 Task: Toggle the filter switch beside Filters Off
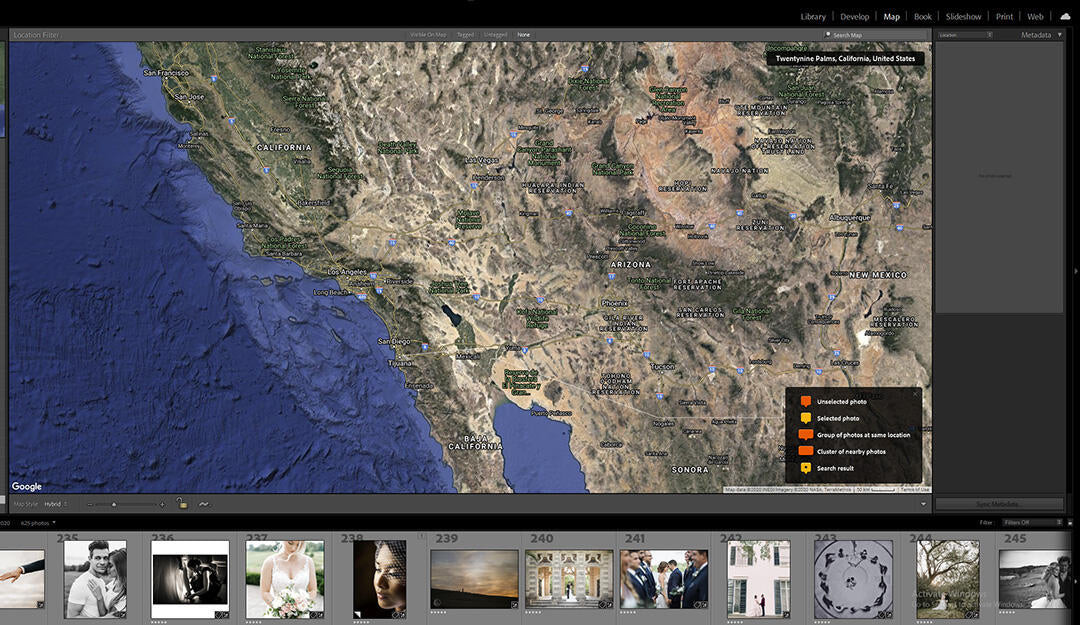(x=1070, y=522)
